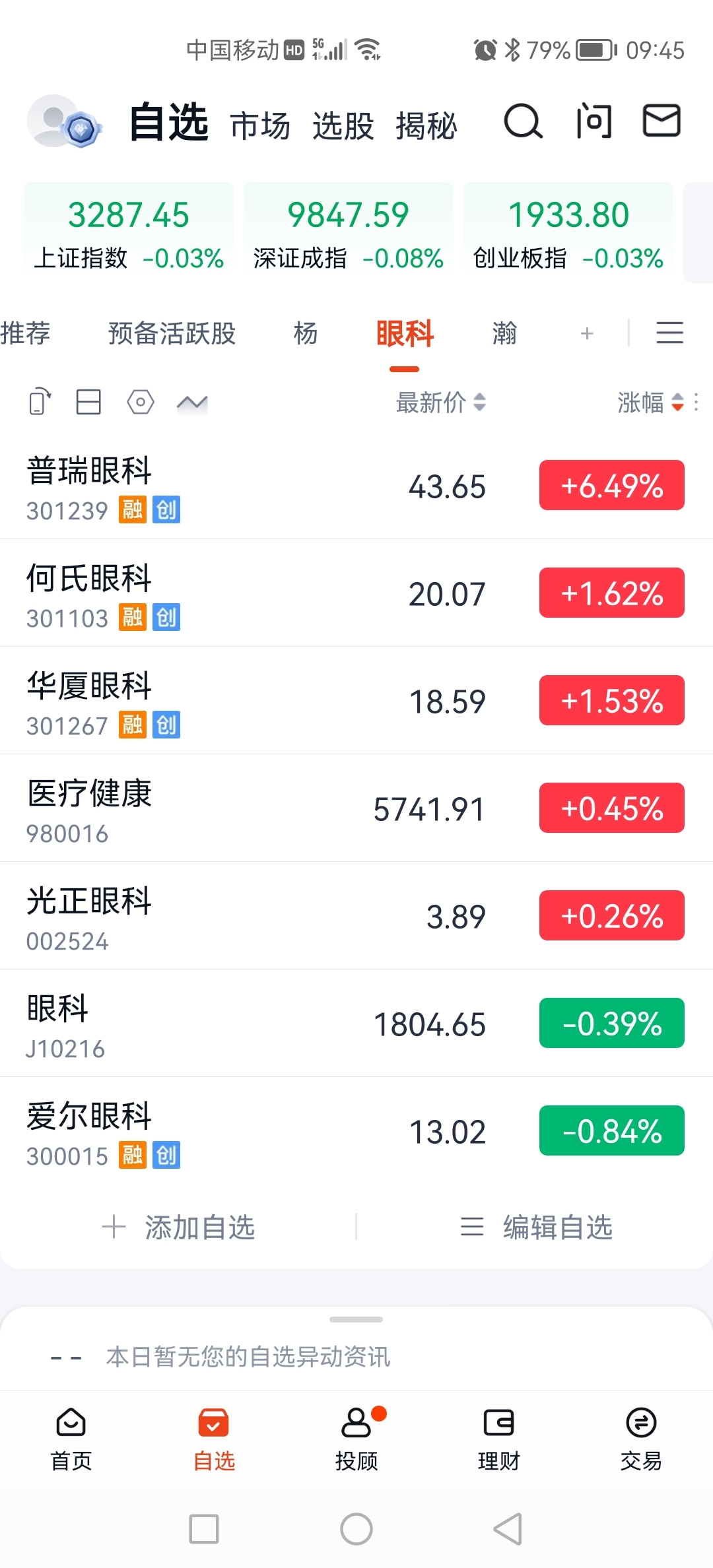The width and height of the screenshot is (713, 1568).
Task: Open 爱尔眼科 300015 stock row
Action: tap(356, 1131)
